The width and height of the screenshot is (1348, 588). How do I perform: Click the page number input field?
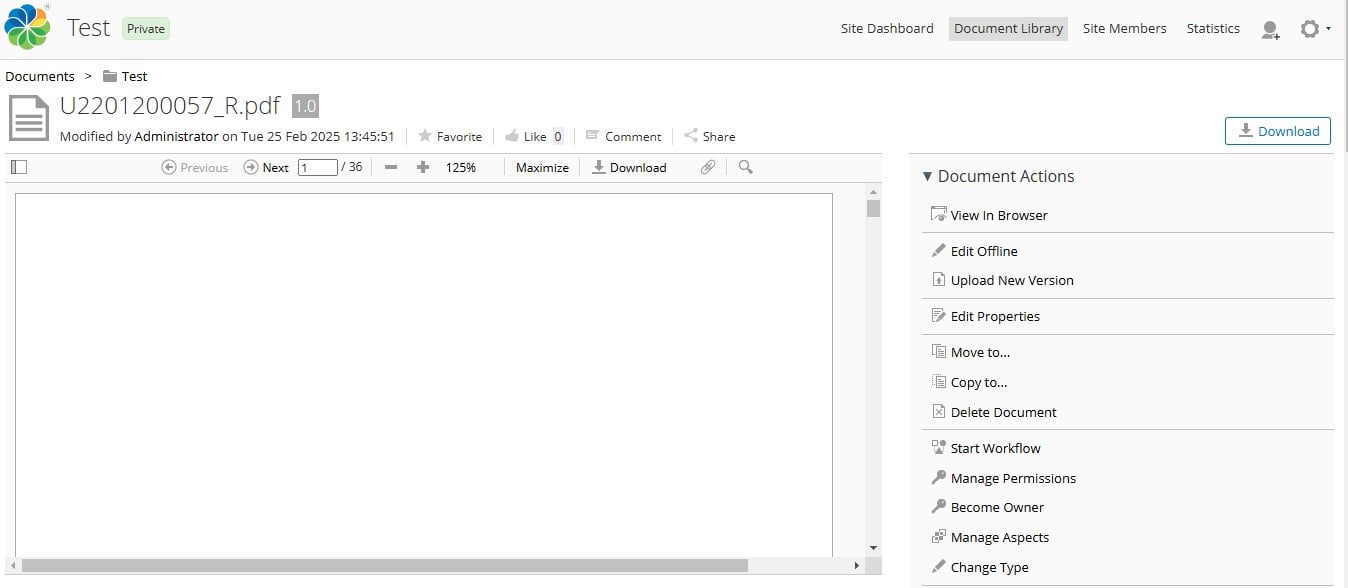click(x=318, y=167)
